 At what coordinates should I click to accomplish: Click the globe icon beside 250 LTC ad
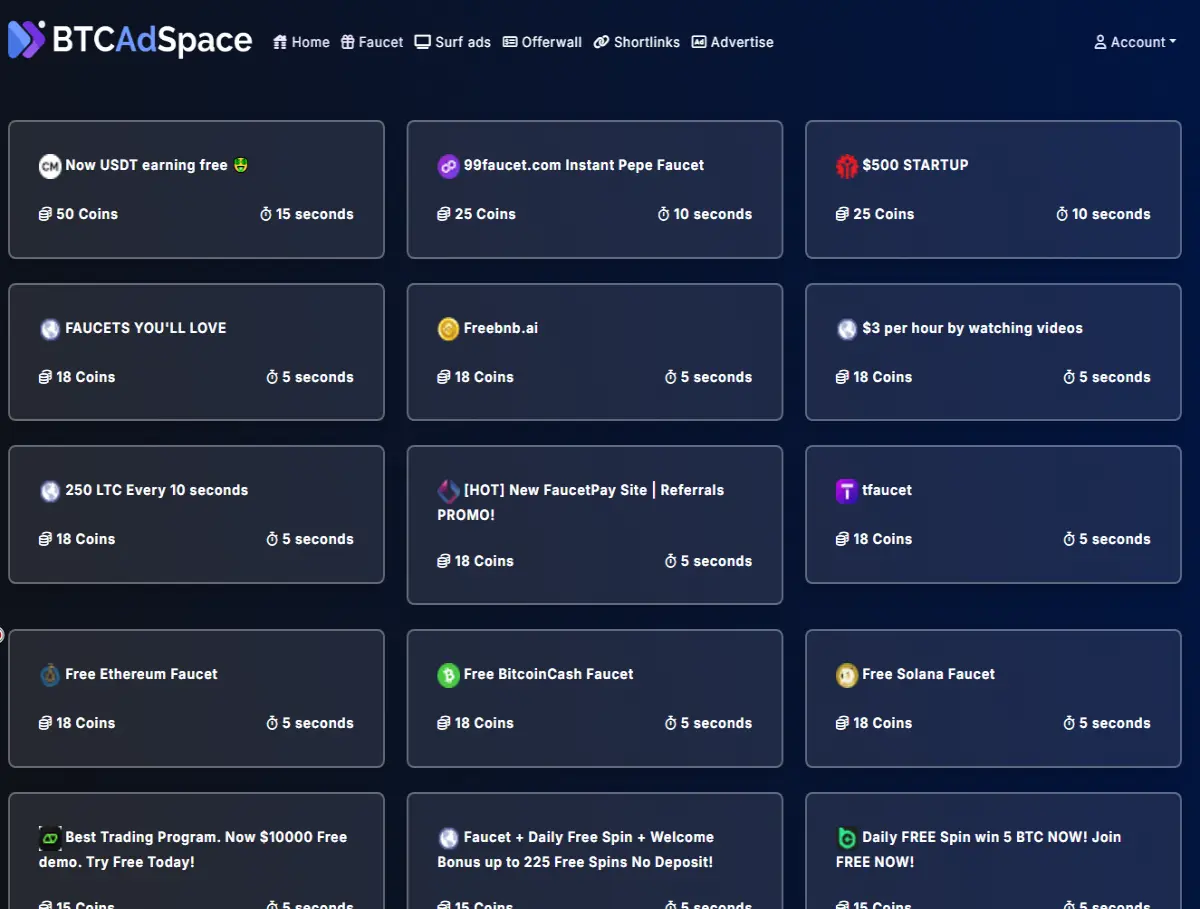[x=50, y=491]
